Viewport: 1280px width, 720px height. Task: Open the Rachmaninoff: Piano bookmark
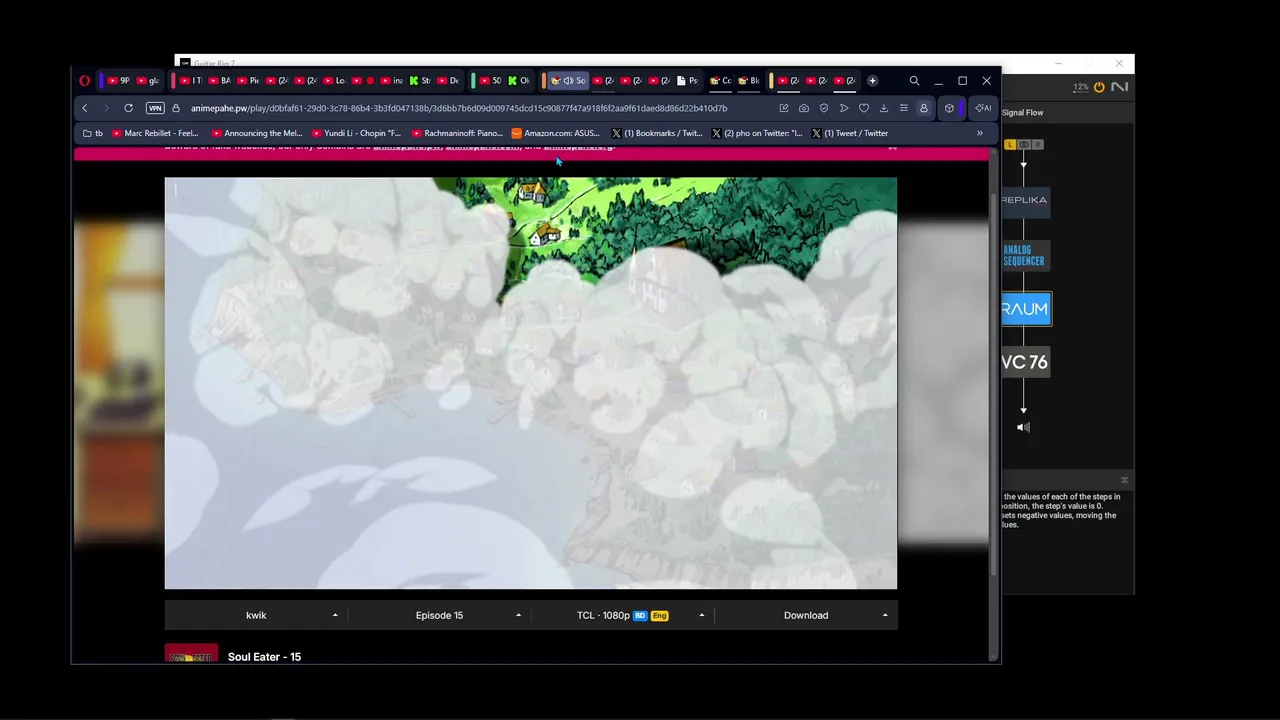click(x=456, y=133)
